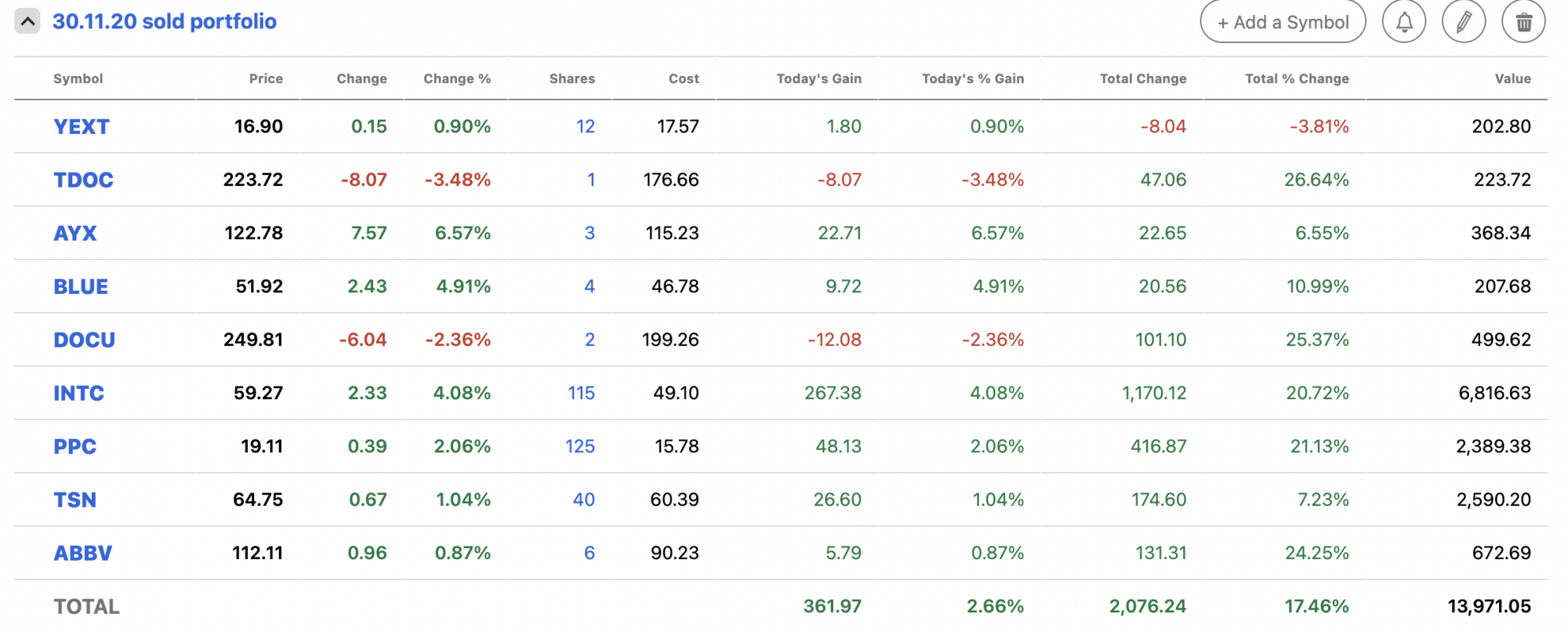Image resolution: width=1568 pixels, height=632 pixels.
Task: Sort by the Change % column header
Action: (x=456, y=78)
